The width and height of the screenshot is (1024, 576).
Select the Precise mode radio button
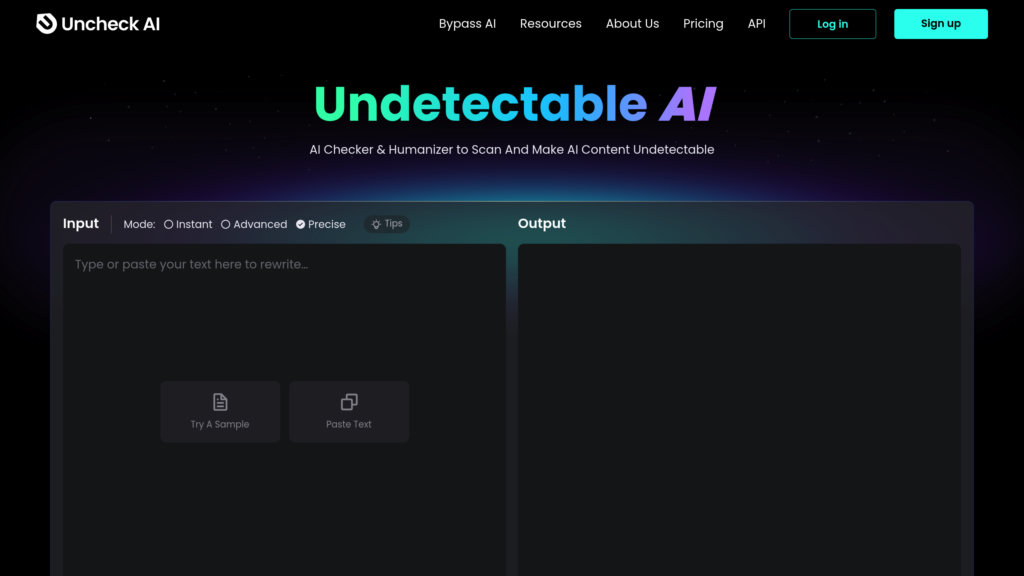coord(301,225)
